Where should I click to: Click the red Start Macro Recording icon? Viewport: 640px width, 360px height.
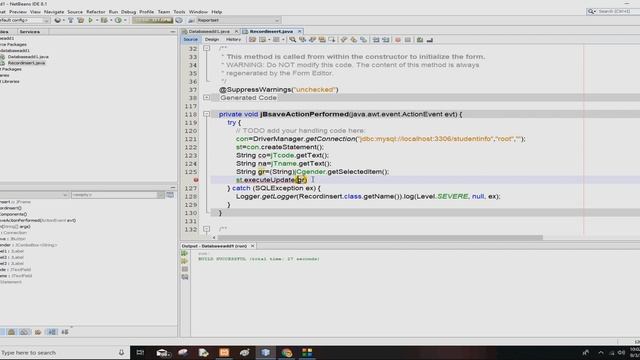coord(398,40)
